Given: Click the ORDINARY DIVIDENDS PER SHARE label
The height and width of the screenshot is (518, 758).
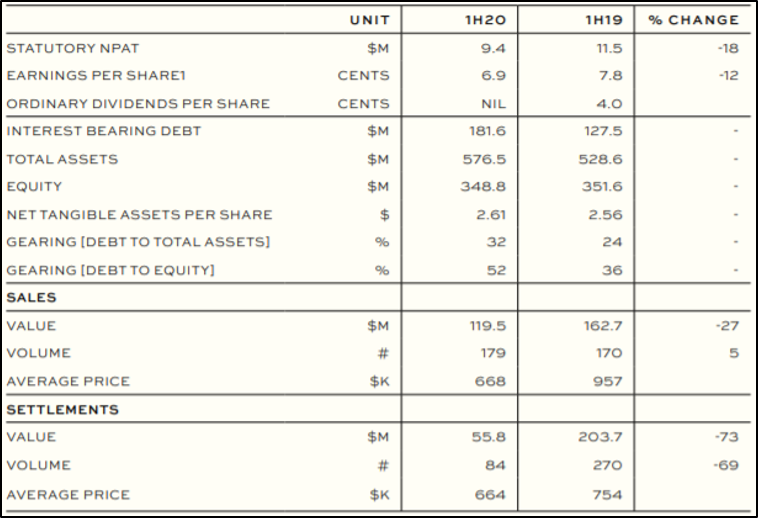Looking at the screenshot, I should click(x=138, y=104).
